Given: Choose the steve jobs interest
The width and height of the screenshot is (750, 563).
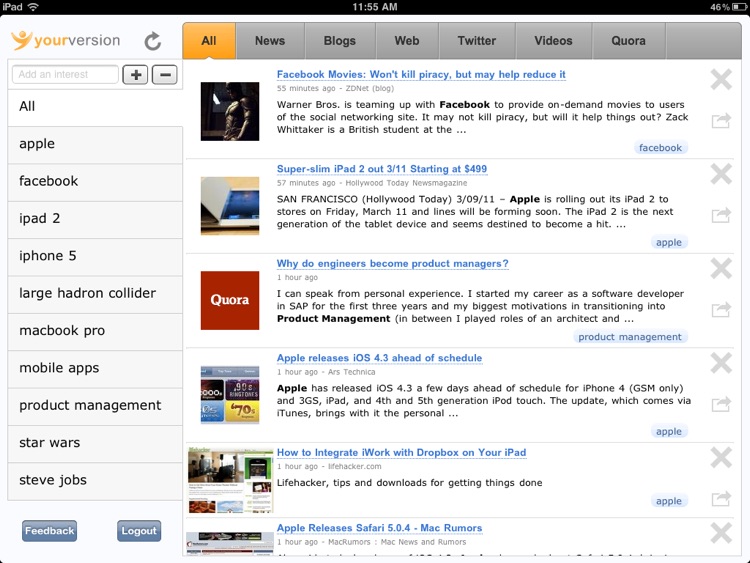Looking at the screenshot, I should tap(95, 480).
